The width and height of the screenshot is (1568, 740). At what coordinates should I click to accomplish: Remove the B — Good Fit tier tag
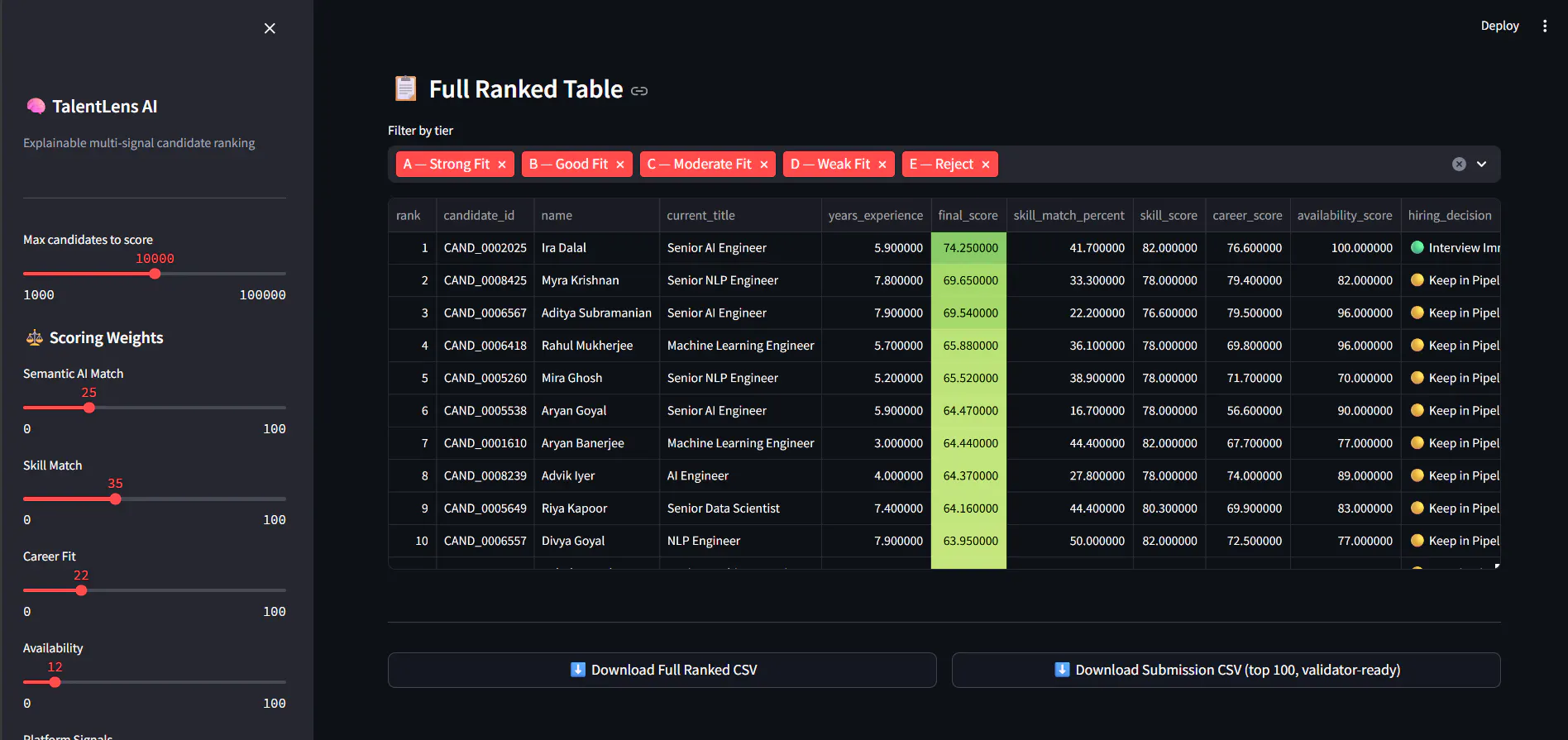point(620,165)
